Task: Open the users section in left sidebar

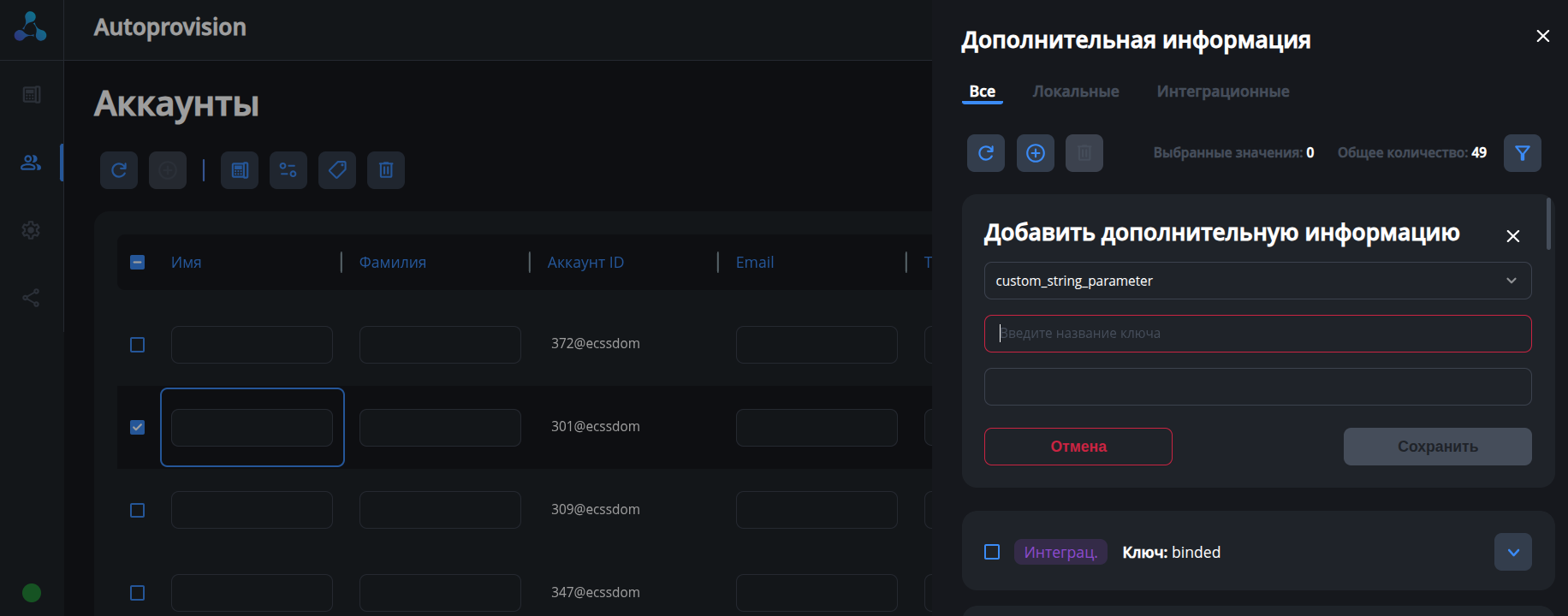Action: 31,163
